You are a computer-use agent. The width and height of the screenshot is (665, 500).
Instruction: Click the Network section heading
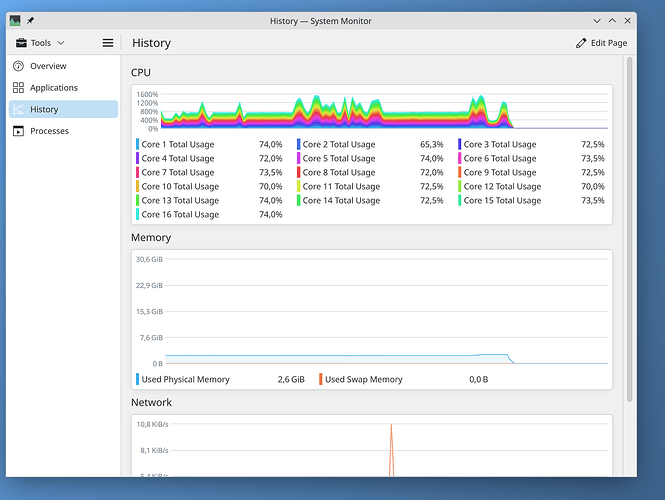[x=151, y=402]
